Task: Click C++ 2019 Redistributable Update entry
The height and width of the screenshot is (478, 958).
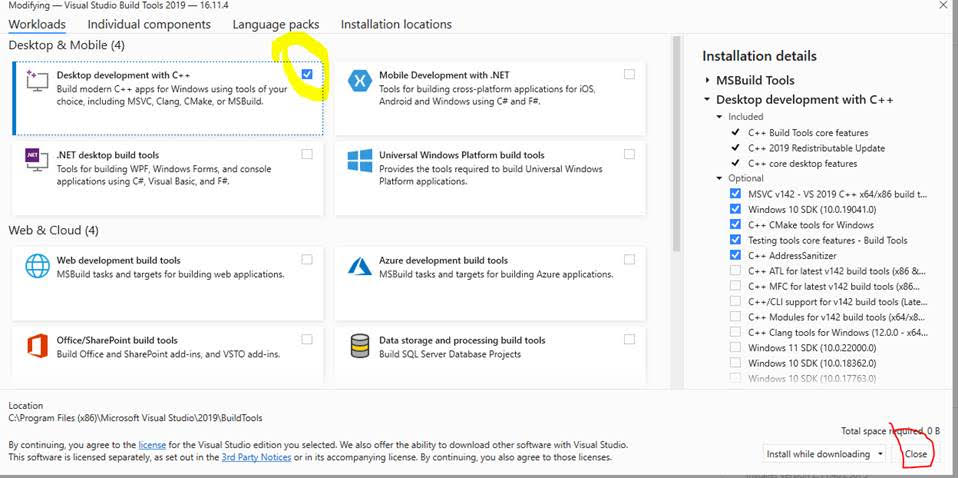Action: 816,148
